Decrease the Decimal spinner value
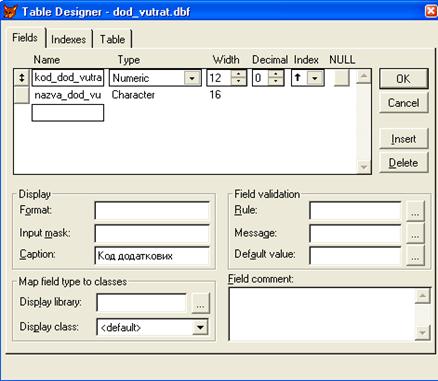Viewport: 438px width, 381px height. point(276,82)
